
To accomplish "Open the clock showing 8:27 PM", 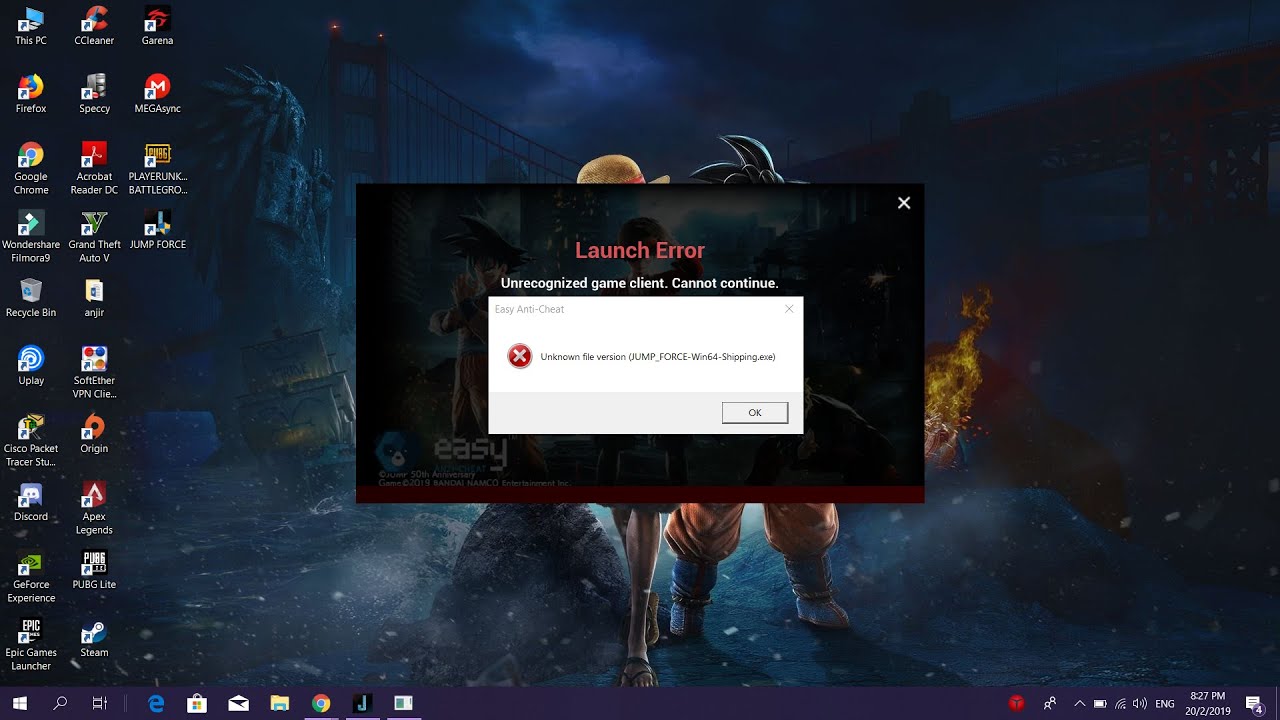I will pyautogui.click(x=1208, y=703).
